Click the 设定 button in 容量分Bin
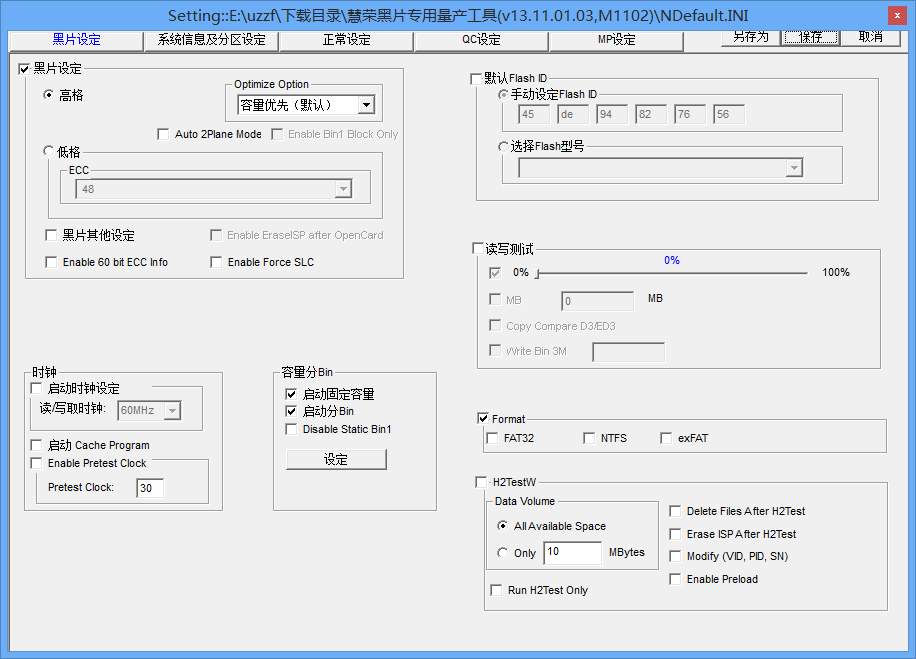Viewport: 916px width, 659px height. 336,459
